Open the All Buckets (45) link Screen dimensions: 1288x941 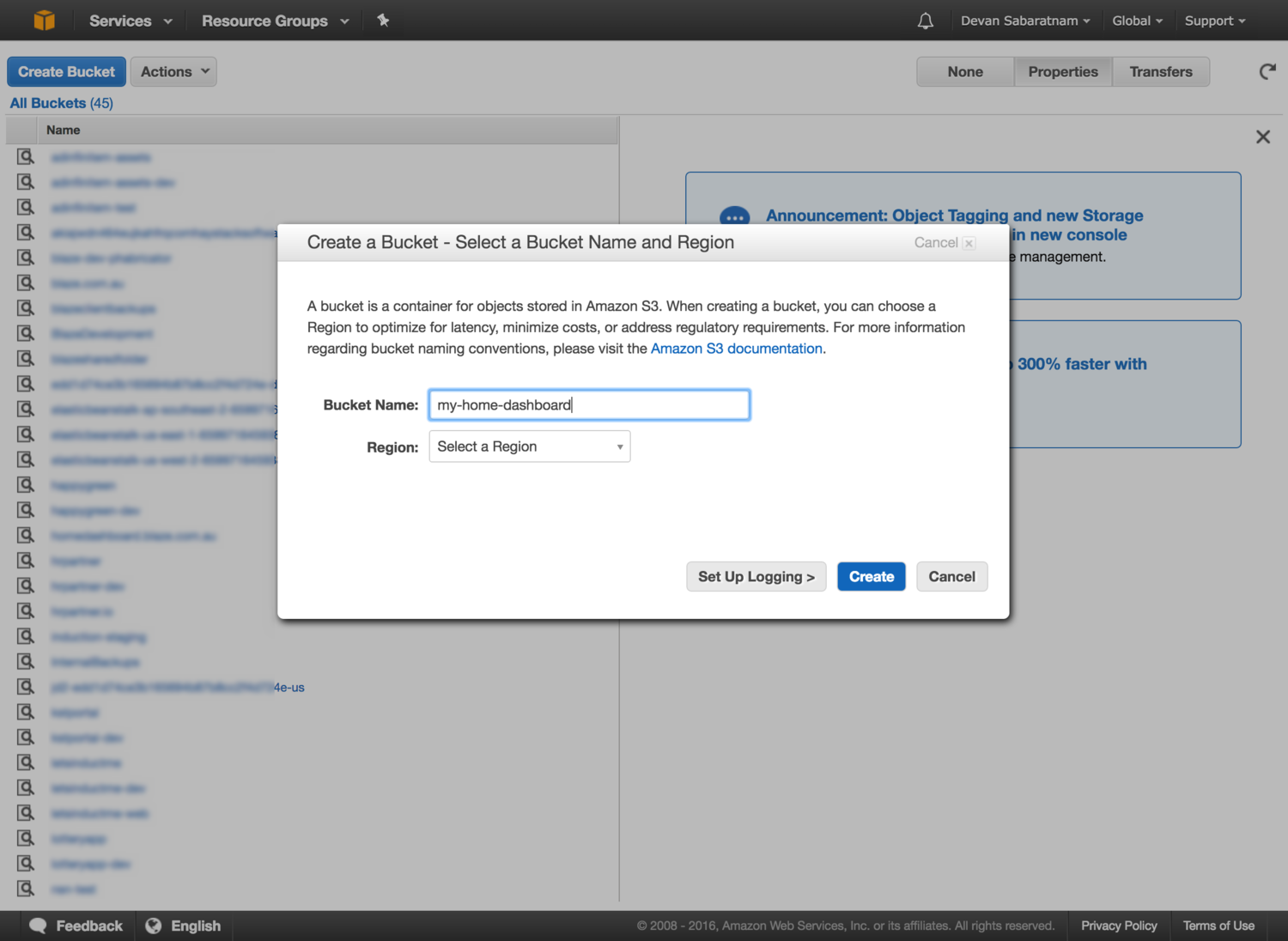62,103
